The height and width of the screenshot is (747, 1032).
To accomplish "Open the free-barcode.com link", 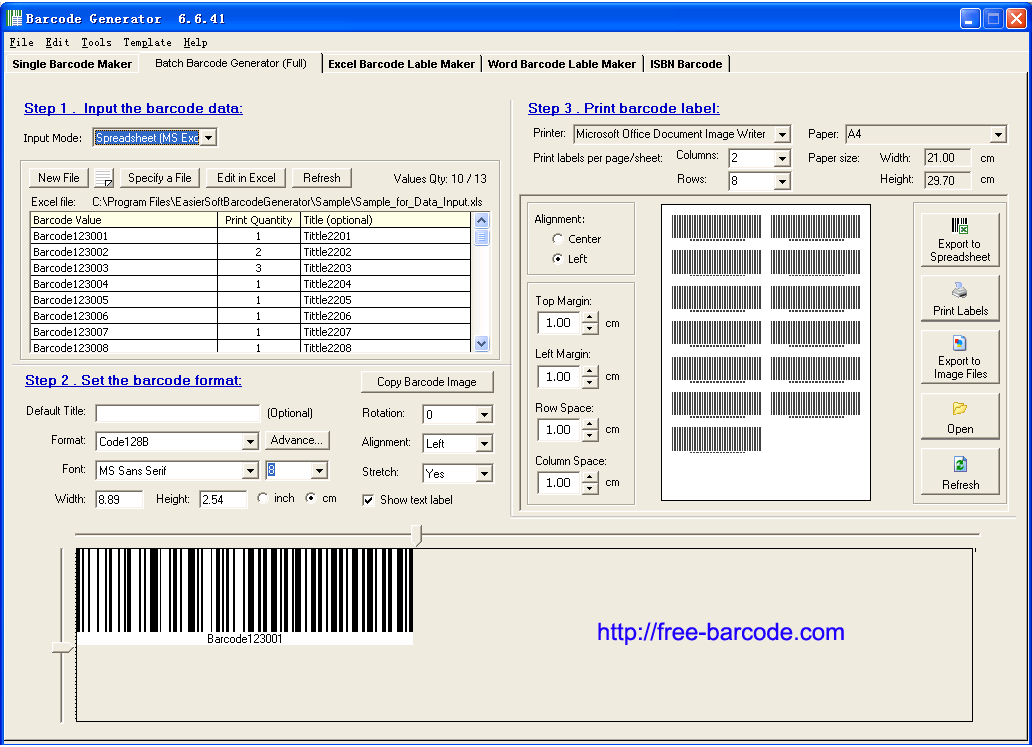I will click(720, 632).
